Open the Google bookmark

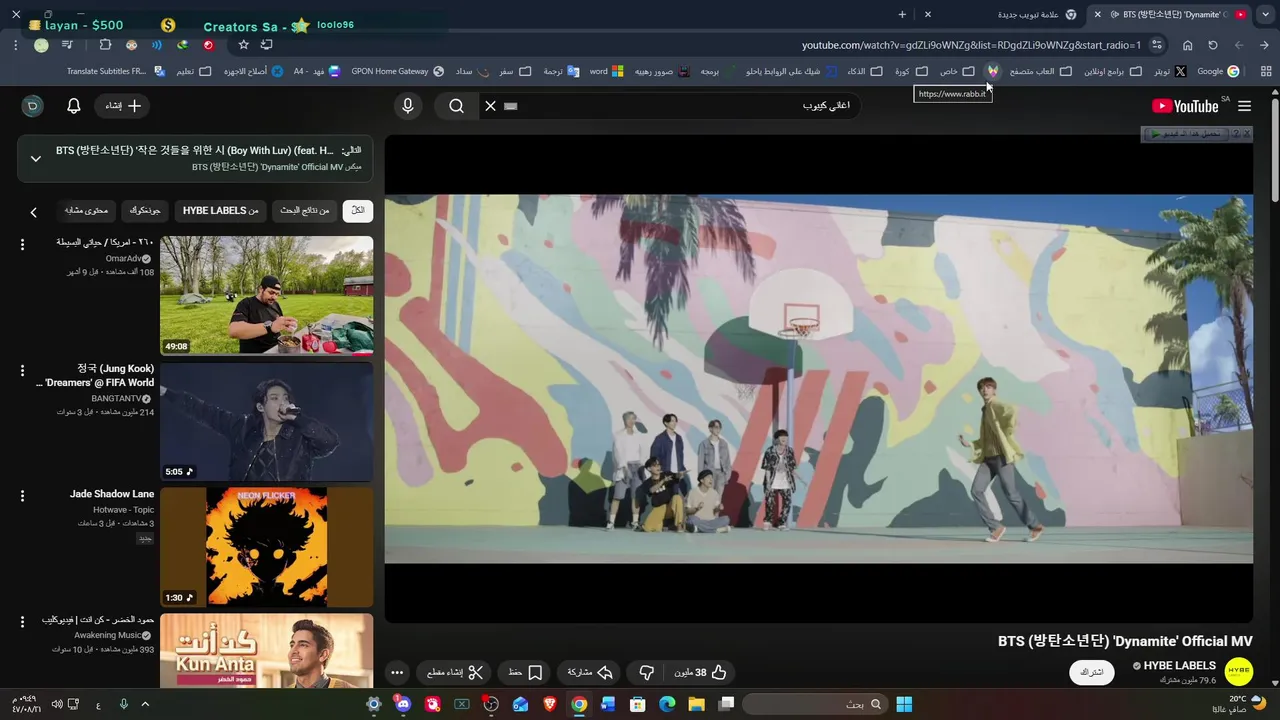(x=1218, y=71)
